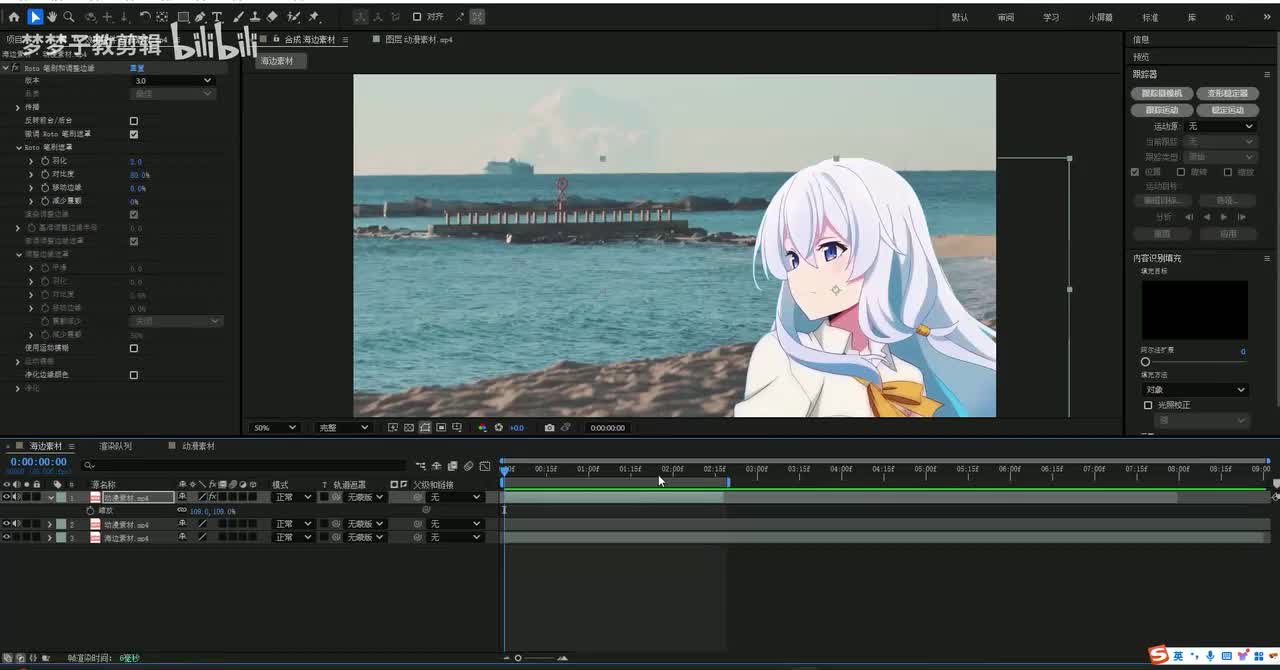Select the Roto Brush tool
Viewport: 1280px width, 670px height.
[294, 17]
